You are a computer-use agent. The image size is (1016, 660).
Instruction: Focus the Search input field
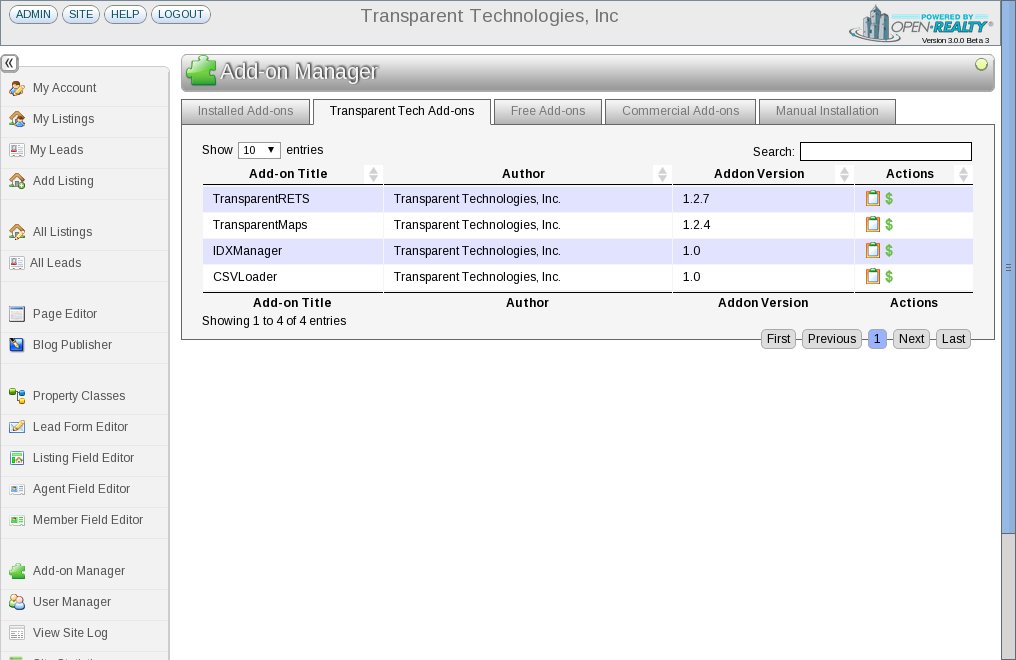[885, 152]
